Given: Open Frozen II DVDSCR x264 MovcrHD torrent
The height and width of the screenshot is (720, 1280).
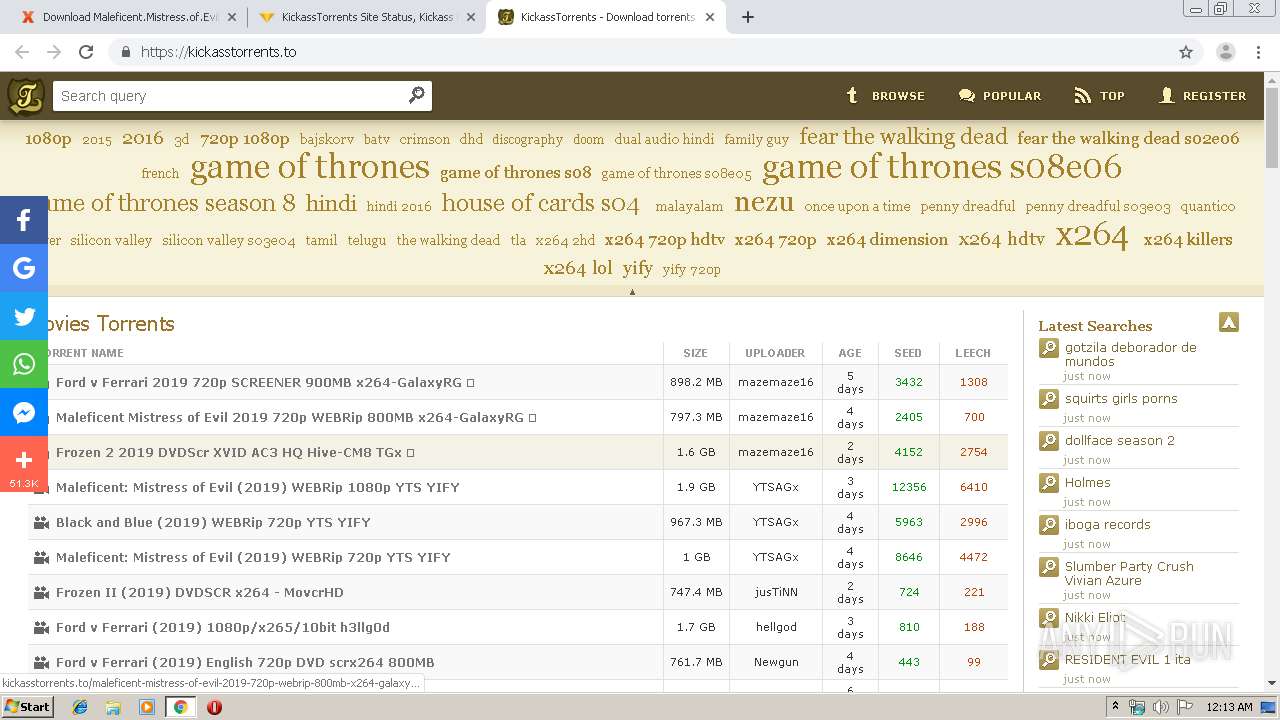Looking at the screenshot, I should 200,592.
